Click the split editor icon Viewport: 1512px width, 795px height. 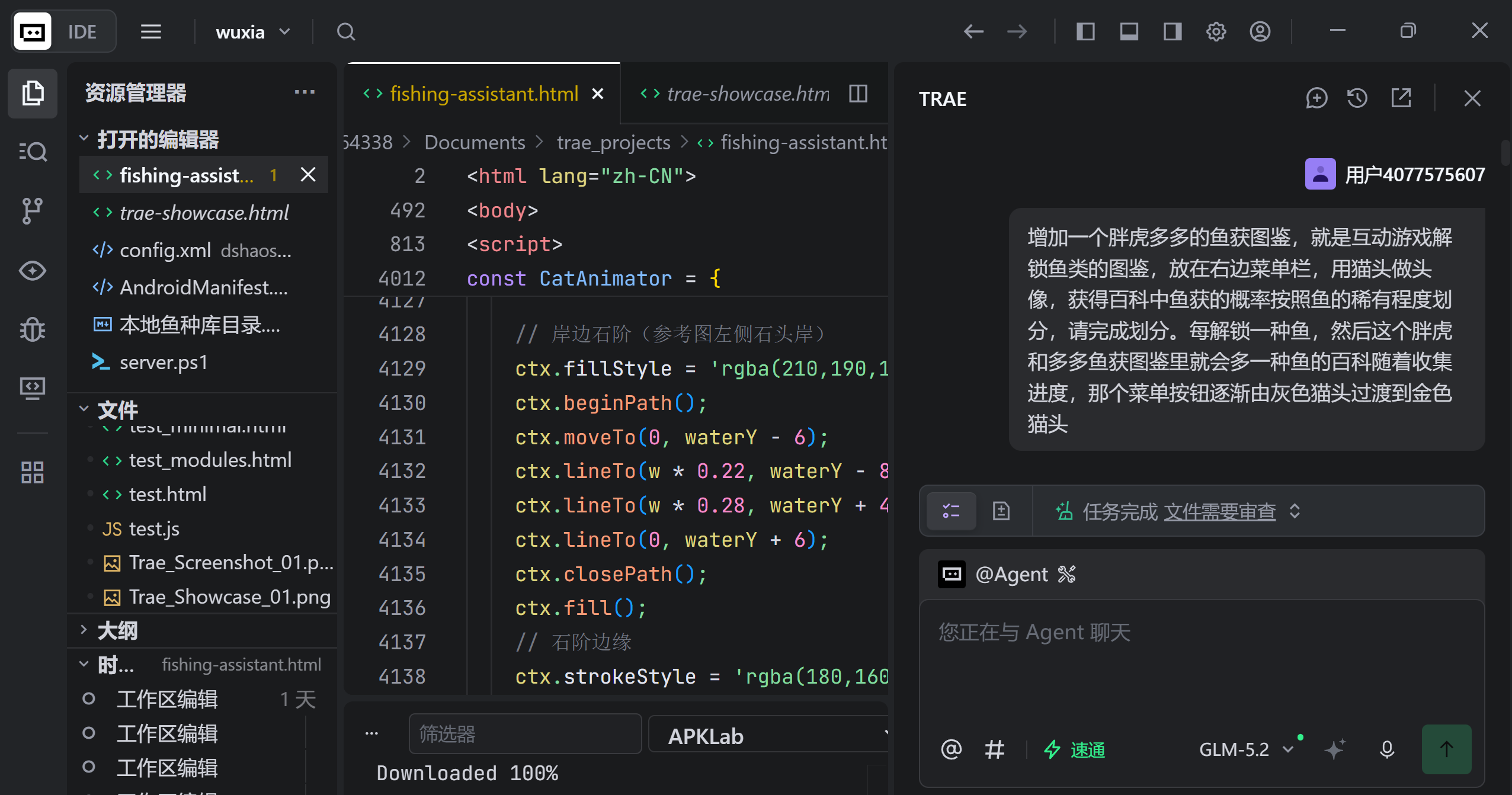pos(858,94)
